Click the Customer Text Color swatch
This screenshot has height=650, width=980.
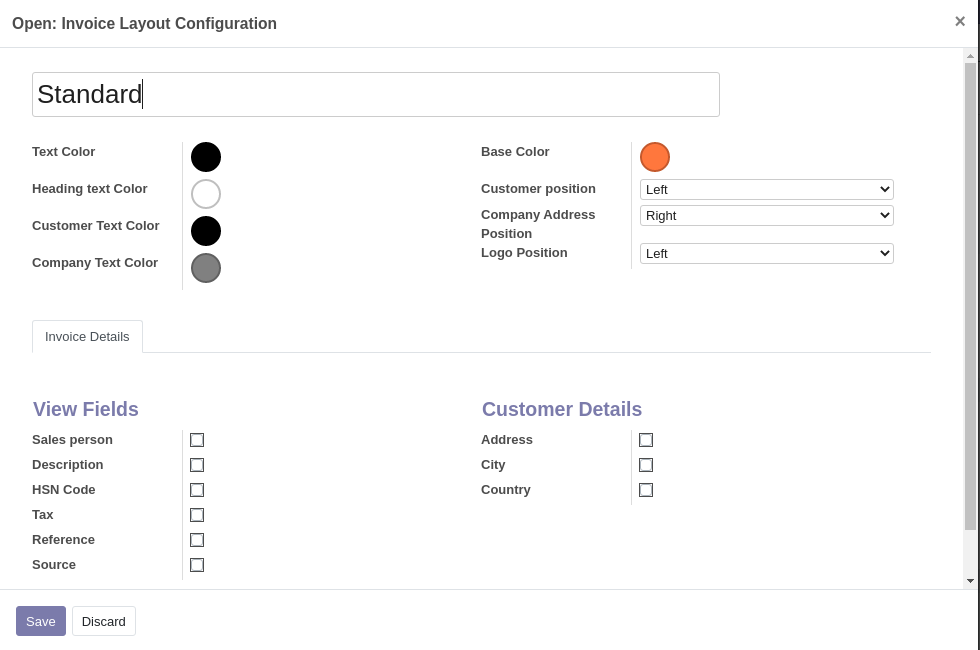(x=206, y=231)
